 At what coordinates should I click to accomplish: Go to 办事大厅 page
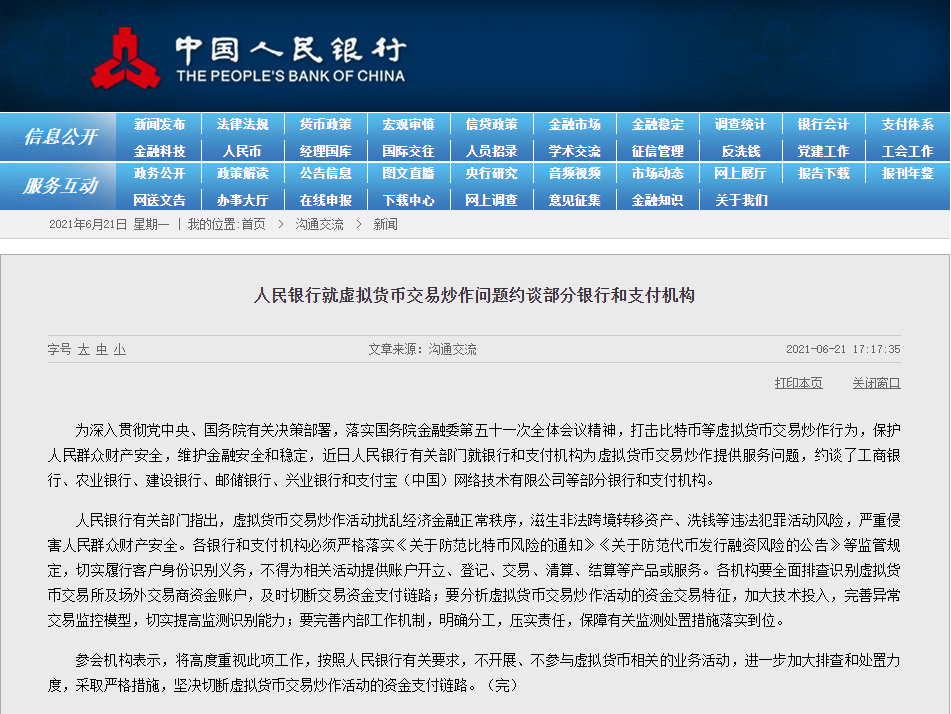(242, 200)
